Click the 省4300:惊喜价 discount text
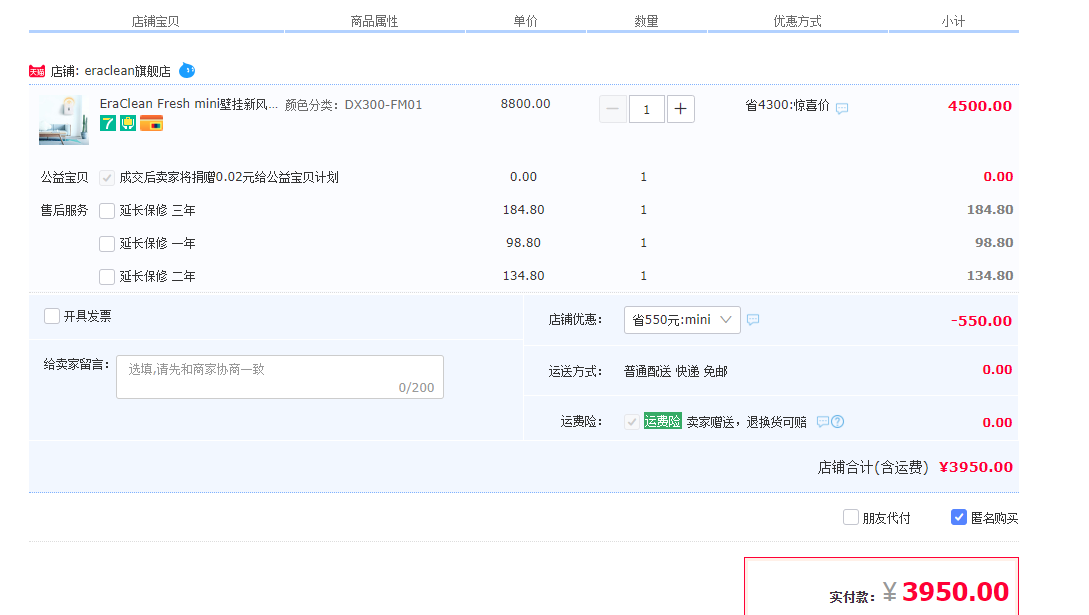The height and width of the screenshot is (615, 1089). [788, 105]
